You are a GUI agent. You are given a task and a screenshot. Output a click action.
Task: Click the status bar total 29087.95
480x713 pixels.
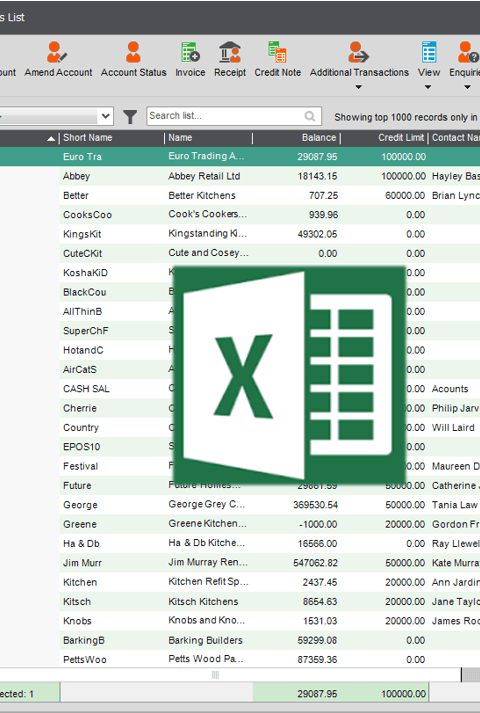[x=317, y=694]
